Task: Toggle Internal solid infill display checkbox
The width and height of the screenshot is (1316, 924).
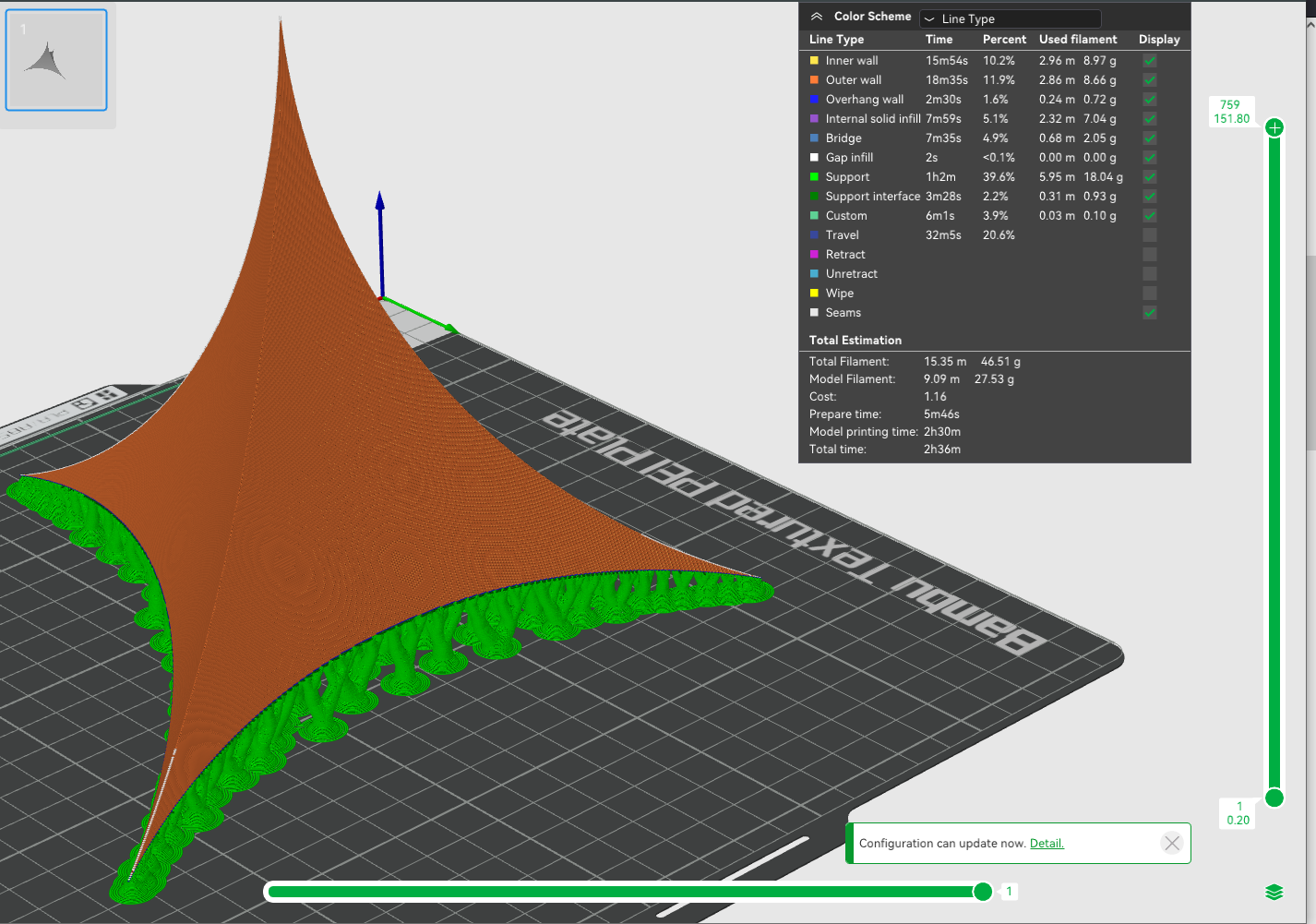Action: coord(1150,119)
